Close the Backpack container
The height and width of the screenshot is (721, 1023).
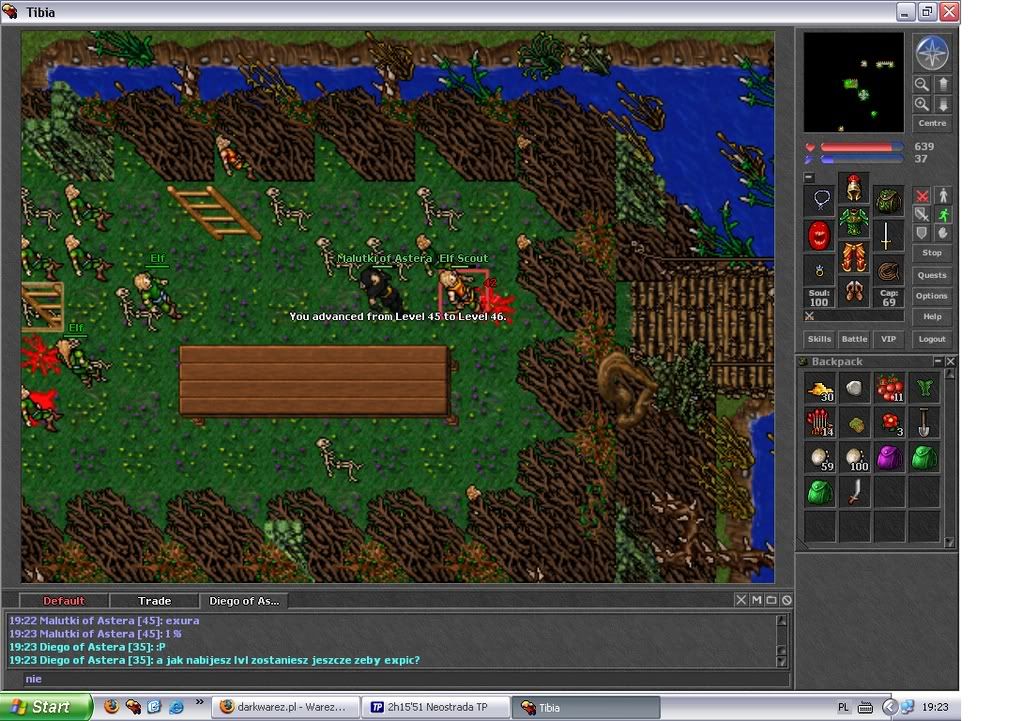(x=950, y=361)
